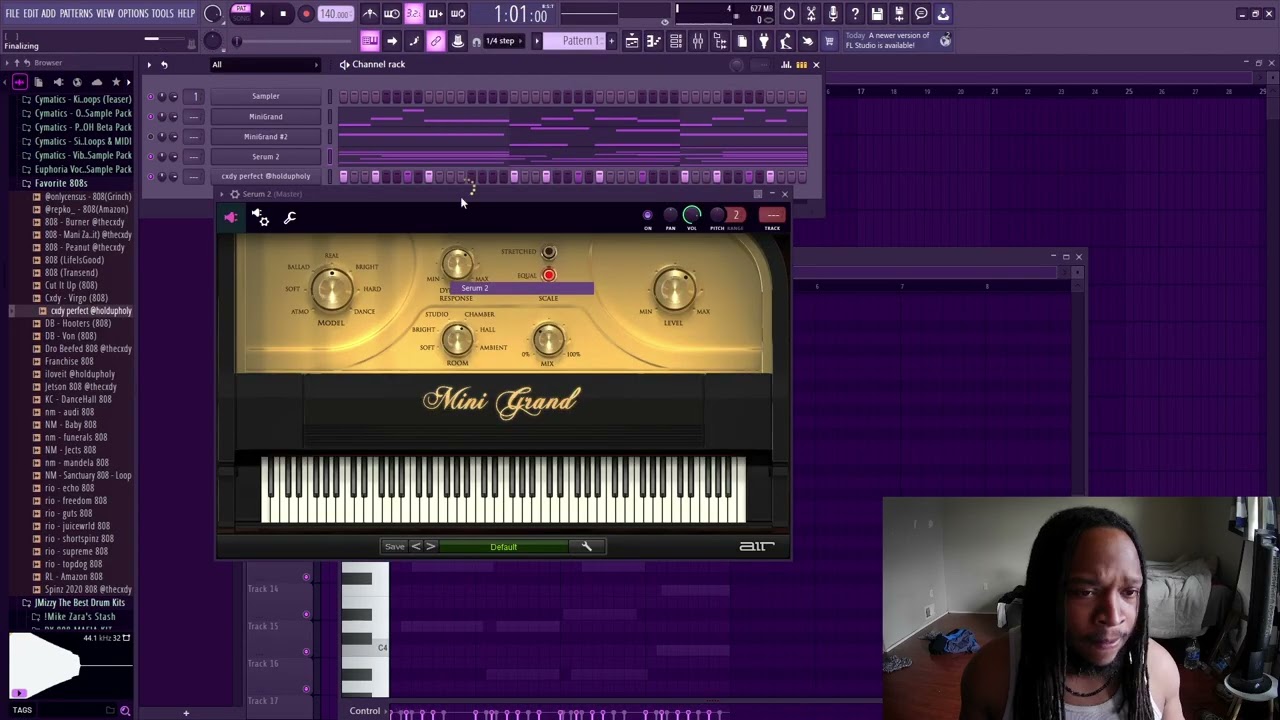
Task: Click the browser search magnifier icon
Action: point(125,711)
